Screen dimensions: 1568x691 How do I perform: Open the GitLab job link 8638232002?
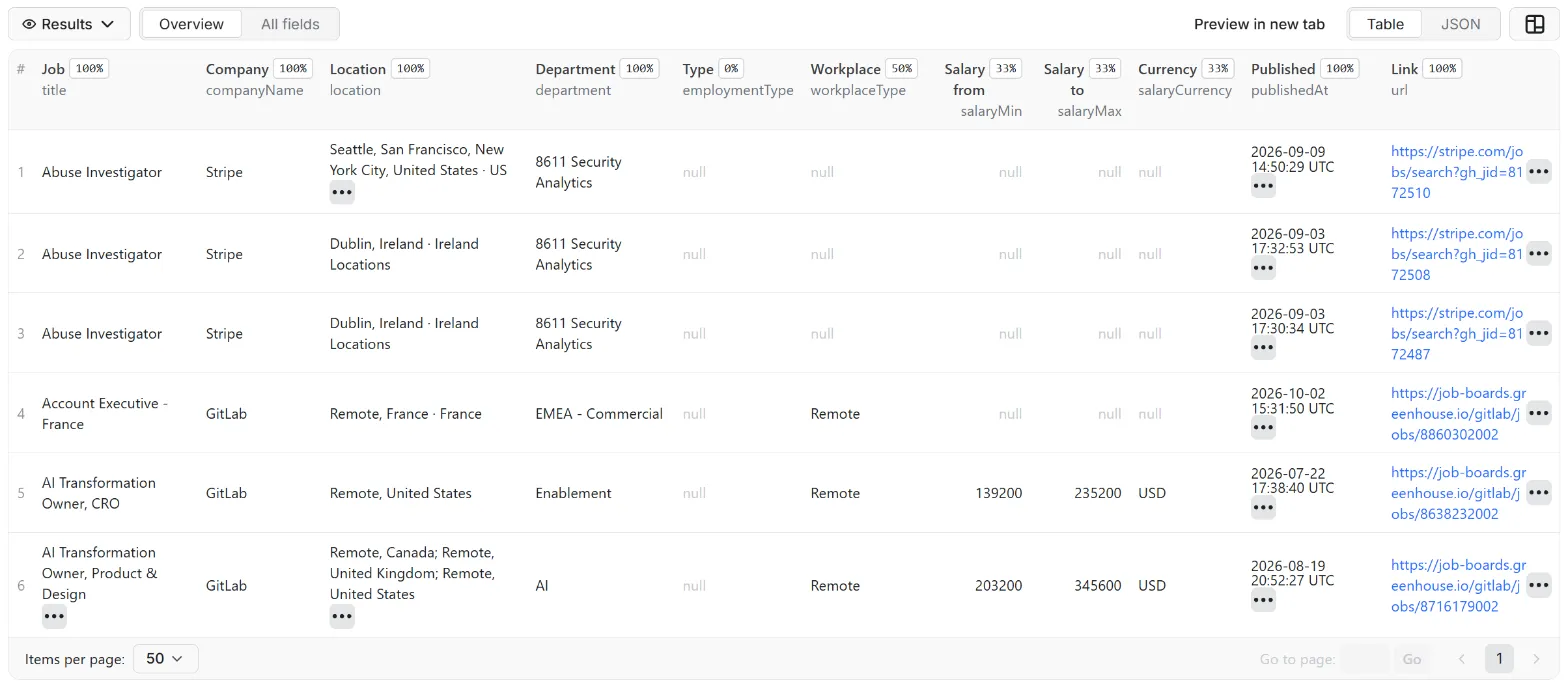pos(1458,493)
